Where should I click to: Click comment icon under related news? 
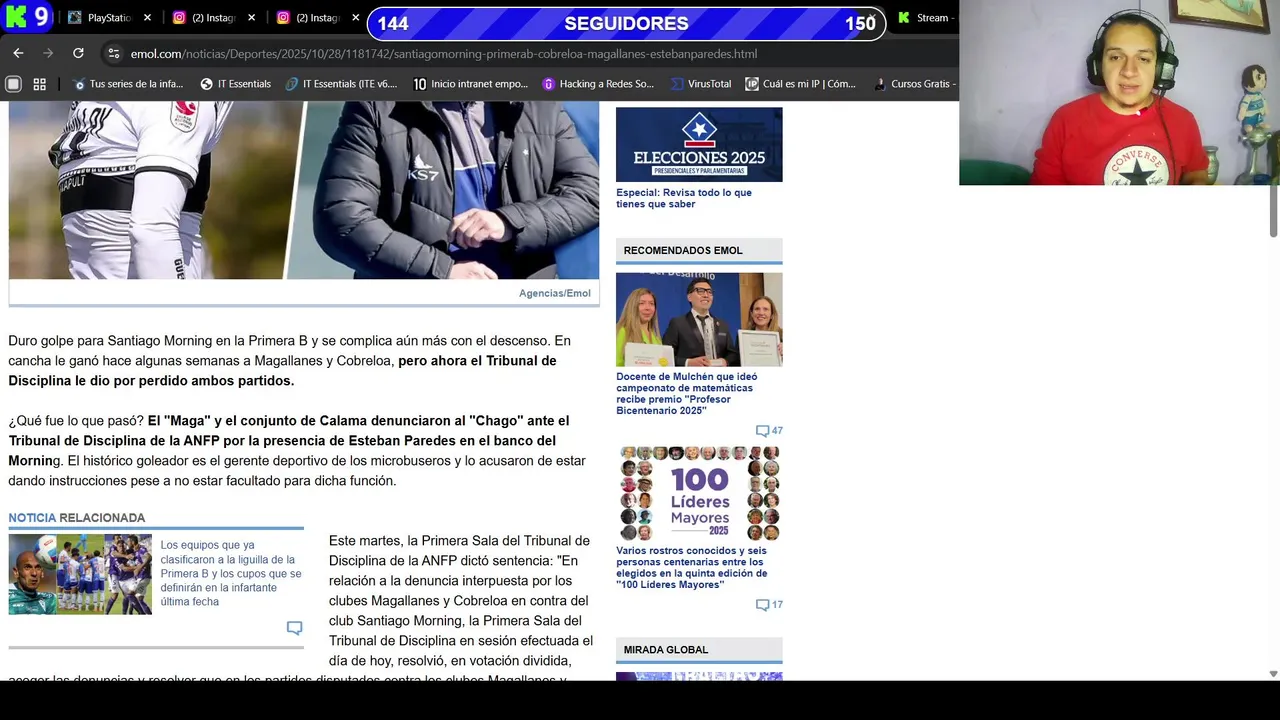click(x=294, y=628)
